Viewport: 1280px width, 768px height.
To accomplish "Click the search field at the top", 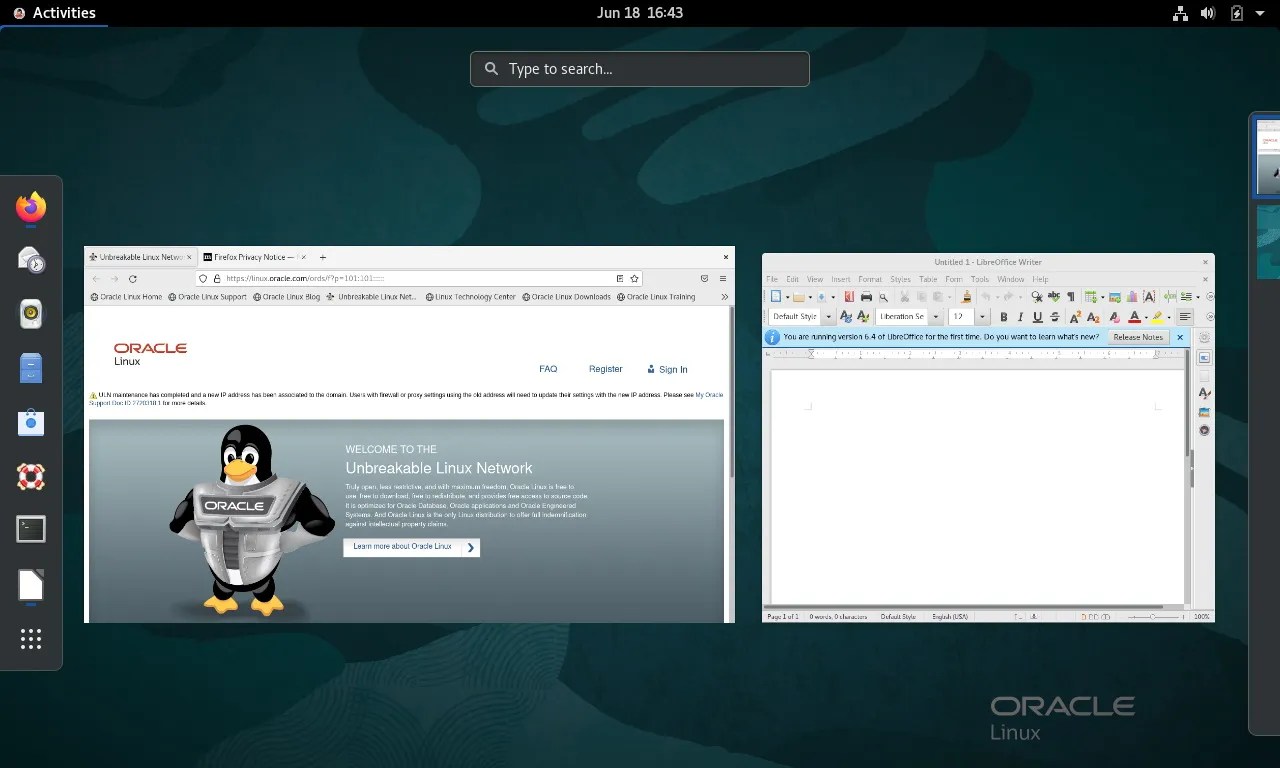I will coord(639,68).
